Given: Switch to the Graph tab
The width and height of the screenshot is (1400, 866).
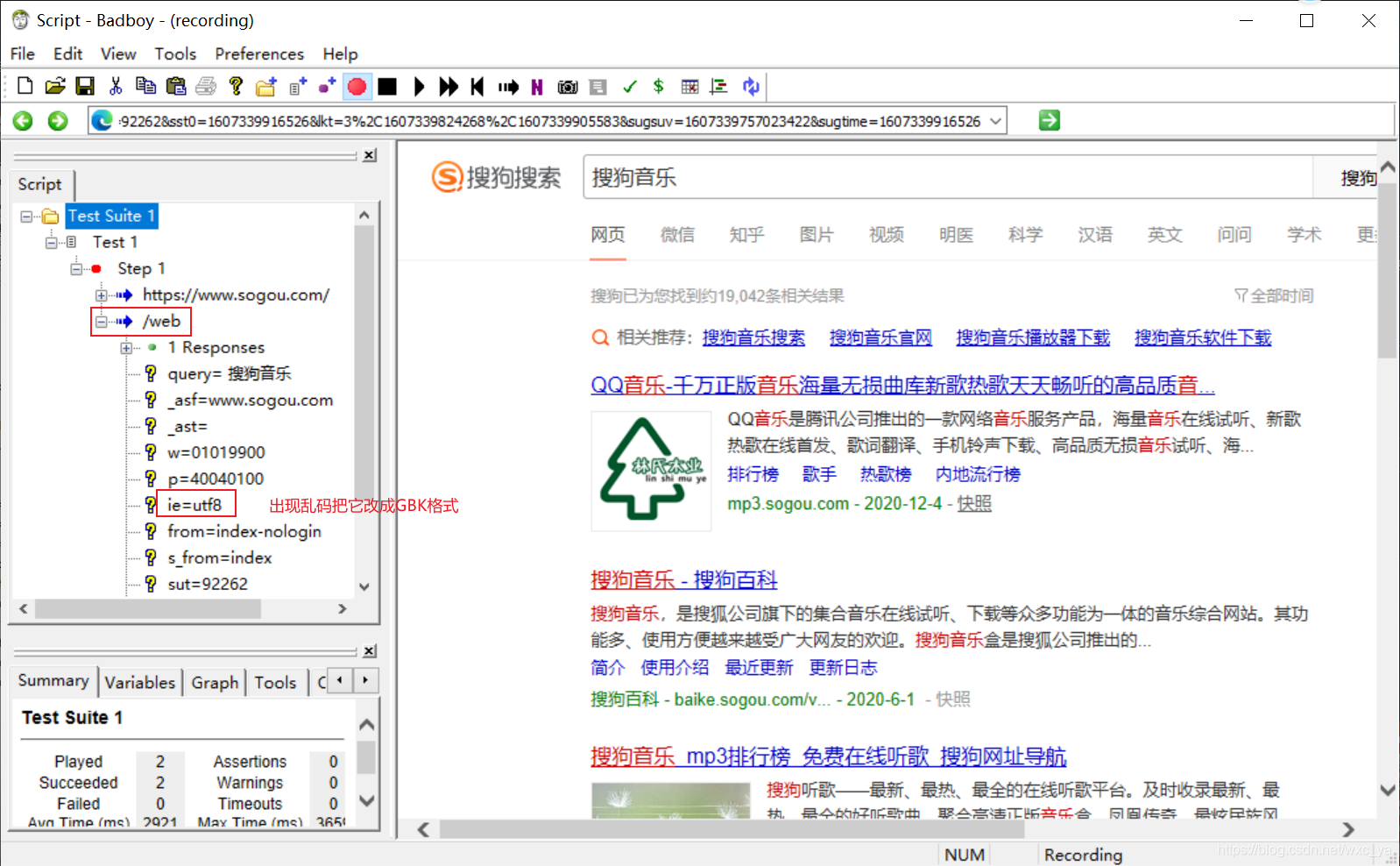Looking at the screenshot, I should (x=215, y=682).
